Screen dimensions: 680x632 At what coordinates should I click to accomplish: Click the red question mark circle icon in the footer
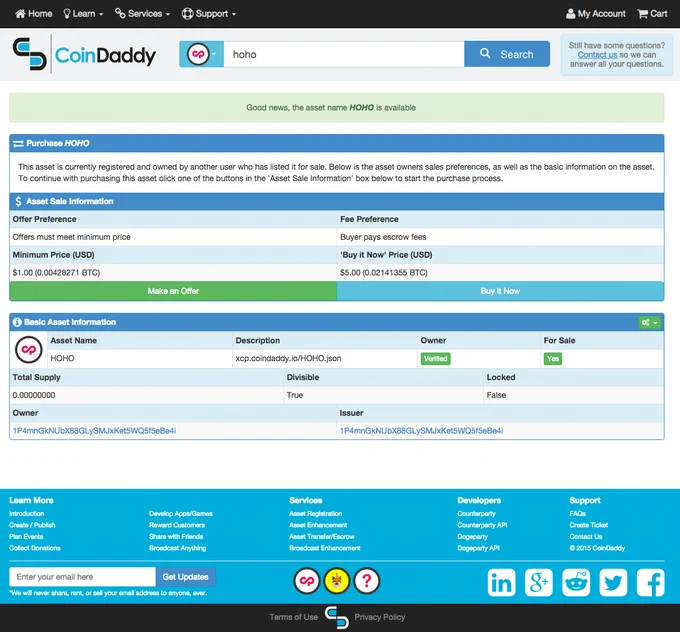(x=367, y=581)
